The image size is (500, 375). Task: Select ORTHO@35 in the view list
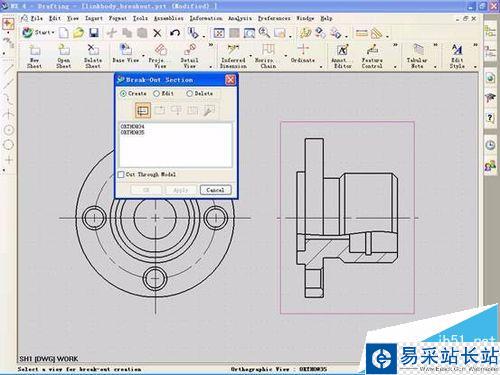pos(132,132)
